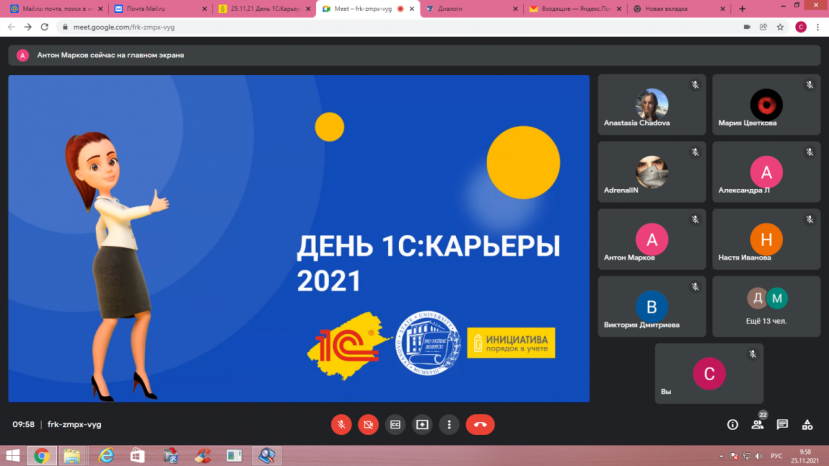Click Александра Л avatar tile
Viewport: 829px width, 466px height.
coord(766,172)
